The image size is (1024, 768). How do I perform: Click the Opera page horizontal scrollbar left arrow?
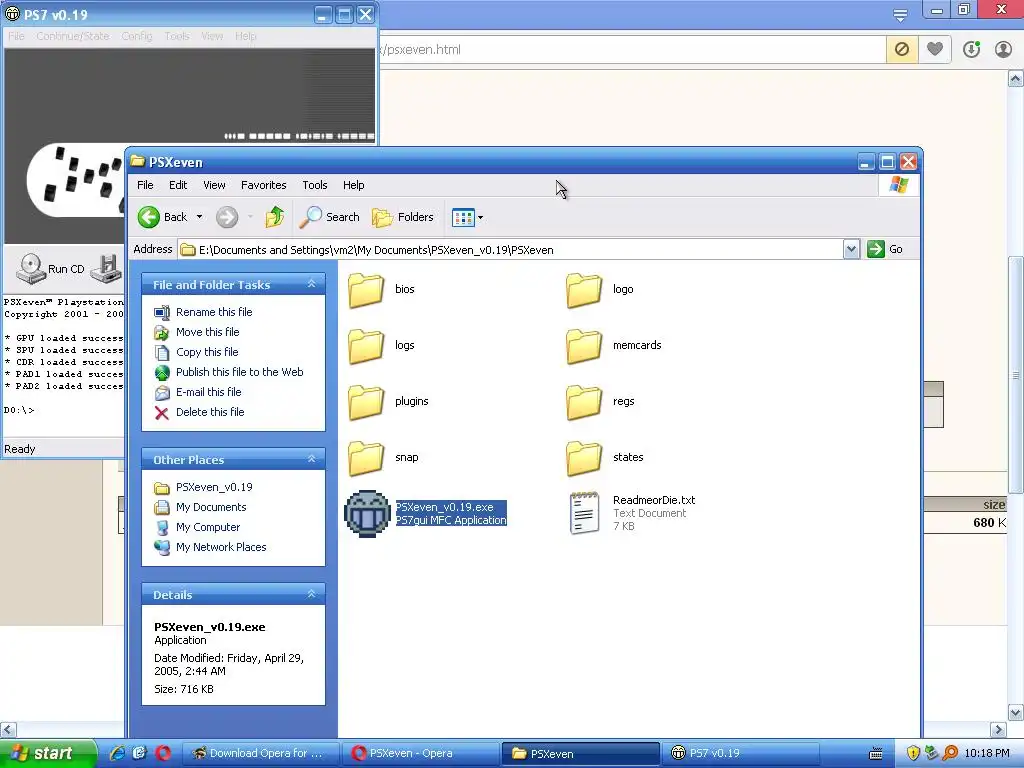tap(8, 729)
